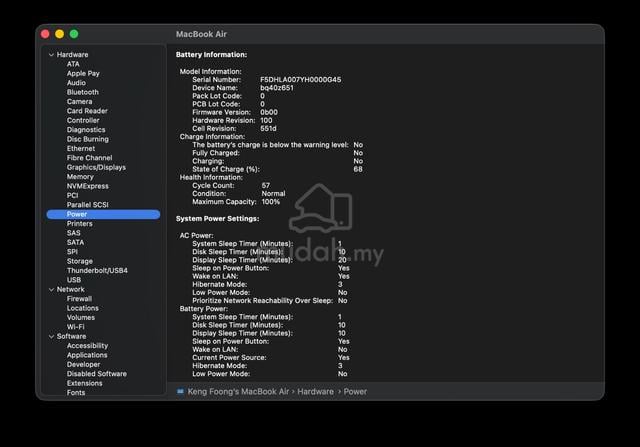Select Power in the sidebar

103,214
